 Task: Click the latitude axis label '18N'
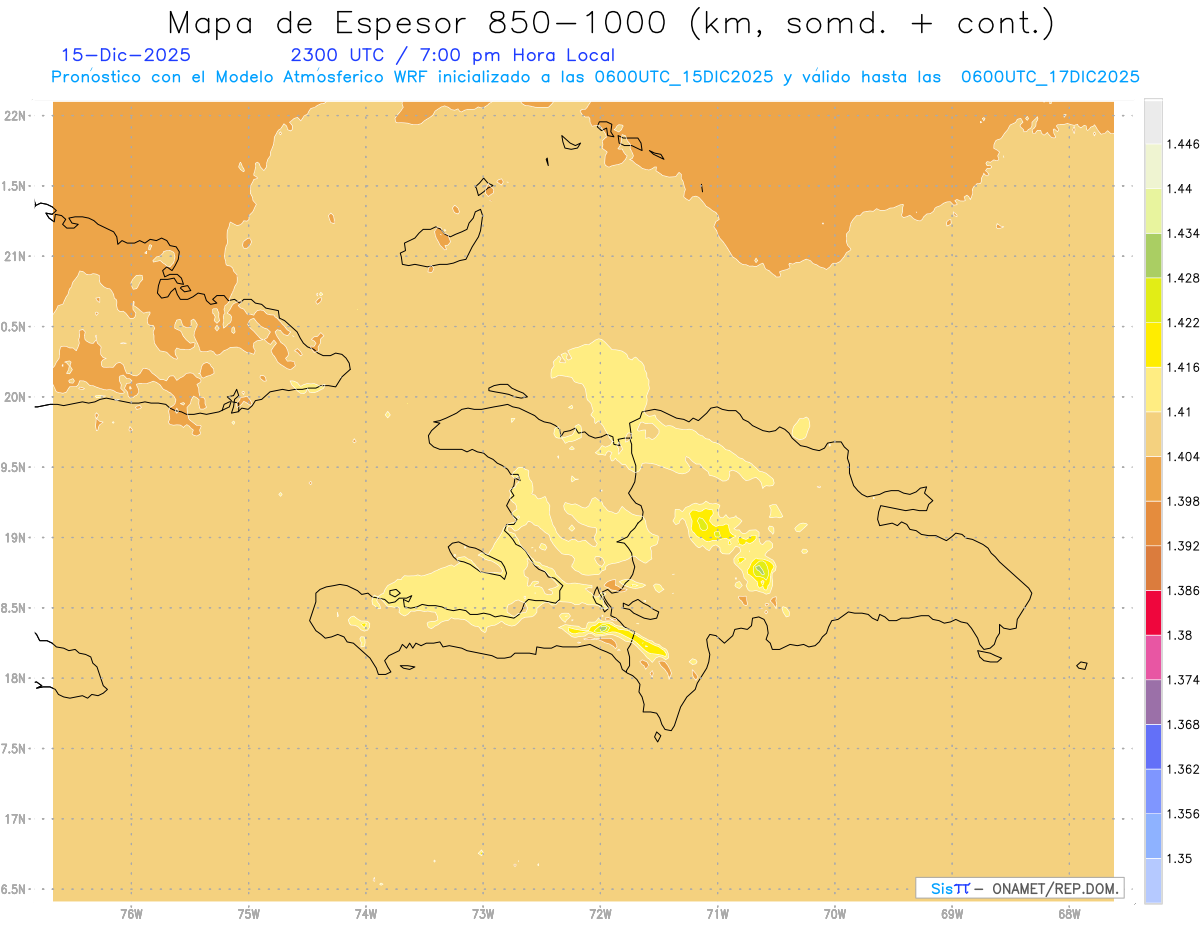pyautogui.click(x=15, y=678)
